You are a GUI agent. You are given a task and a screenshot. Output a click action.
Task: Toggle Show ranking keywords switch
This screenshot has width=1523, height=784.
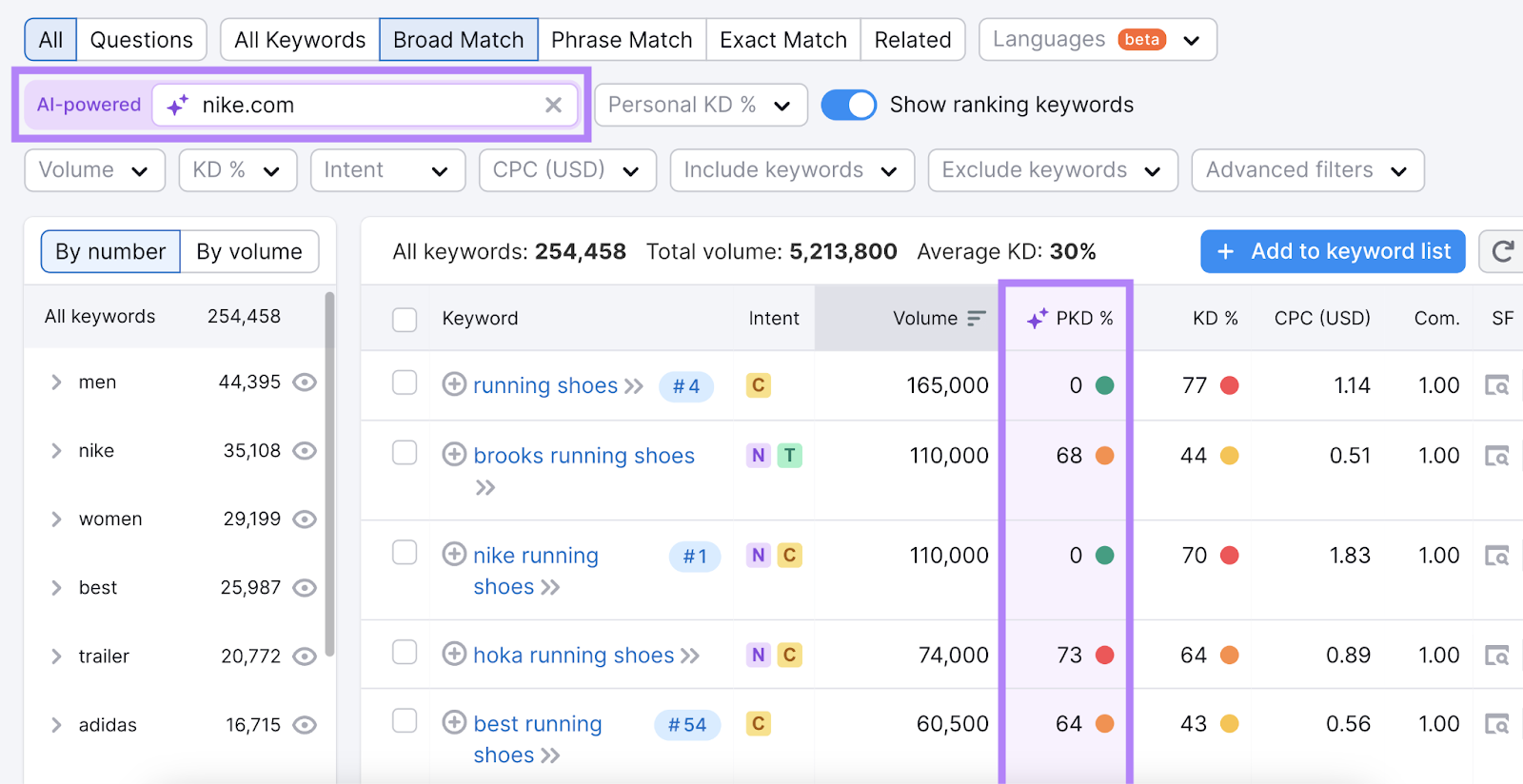(848, 105)
